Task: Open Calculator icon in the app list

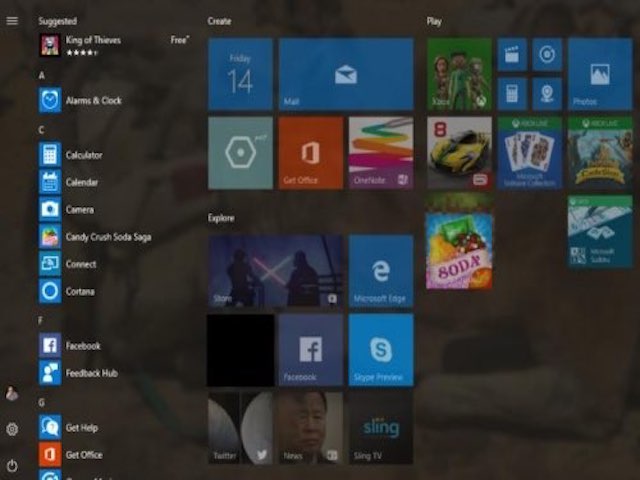Action: (x=50, y=155)
